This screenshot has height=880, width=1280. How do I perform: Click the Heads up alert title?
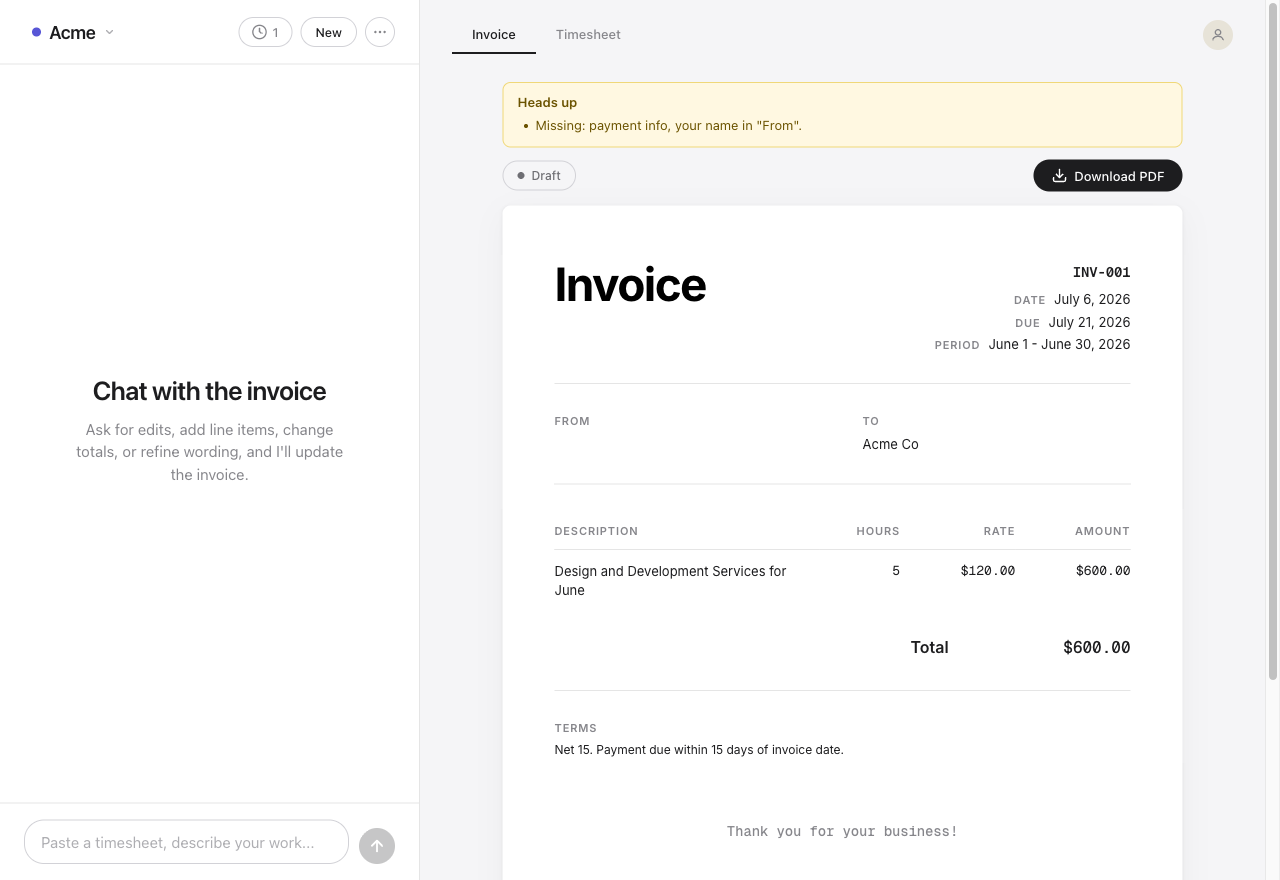point(547,102)
